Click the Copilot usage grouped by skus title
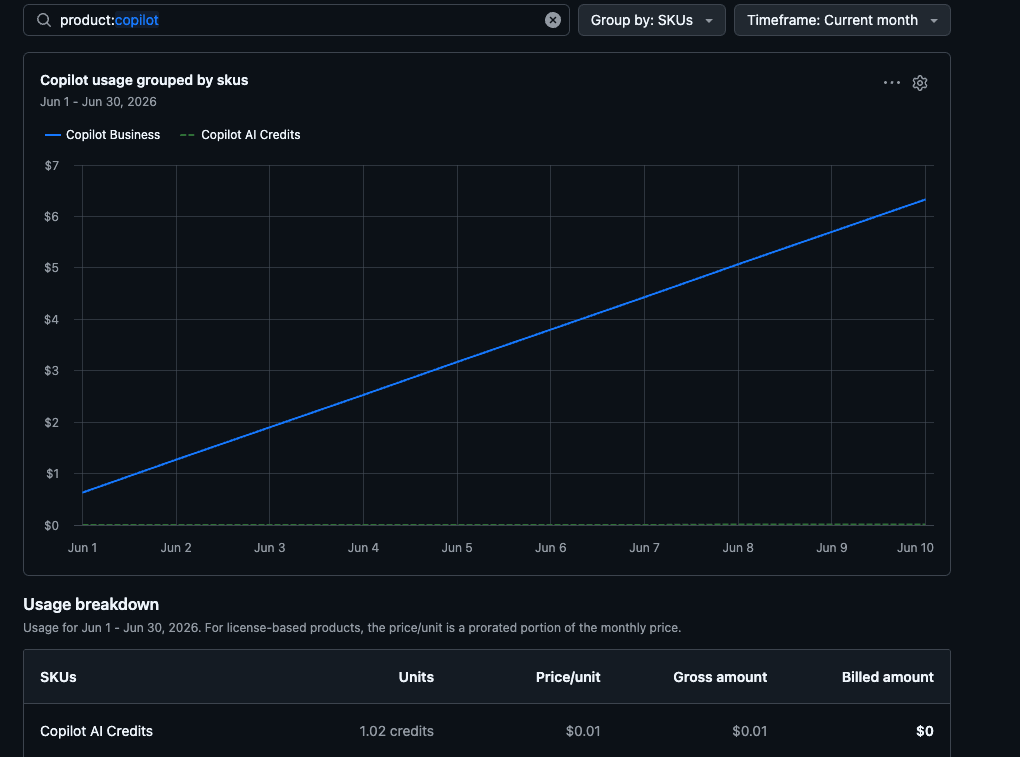 144,80
